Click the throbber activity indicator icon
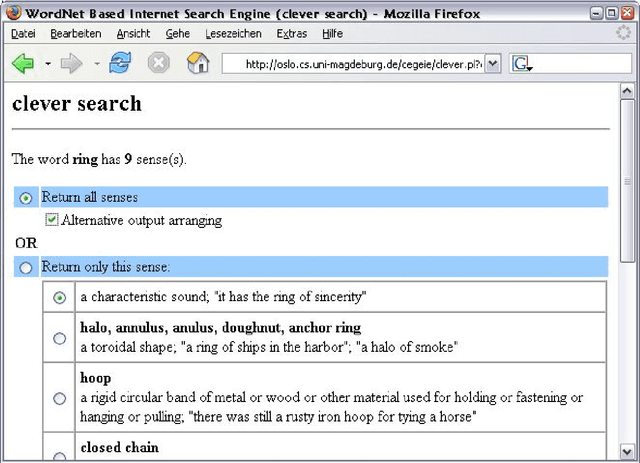This screenshot has height=463, width=640. (624, 33)
